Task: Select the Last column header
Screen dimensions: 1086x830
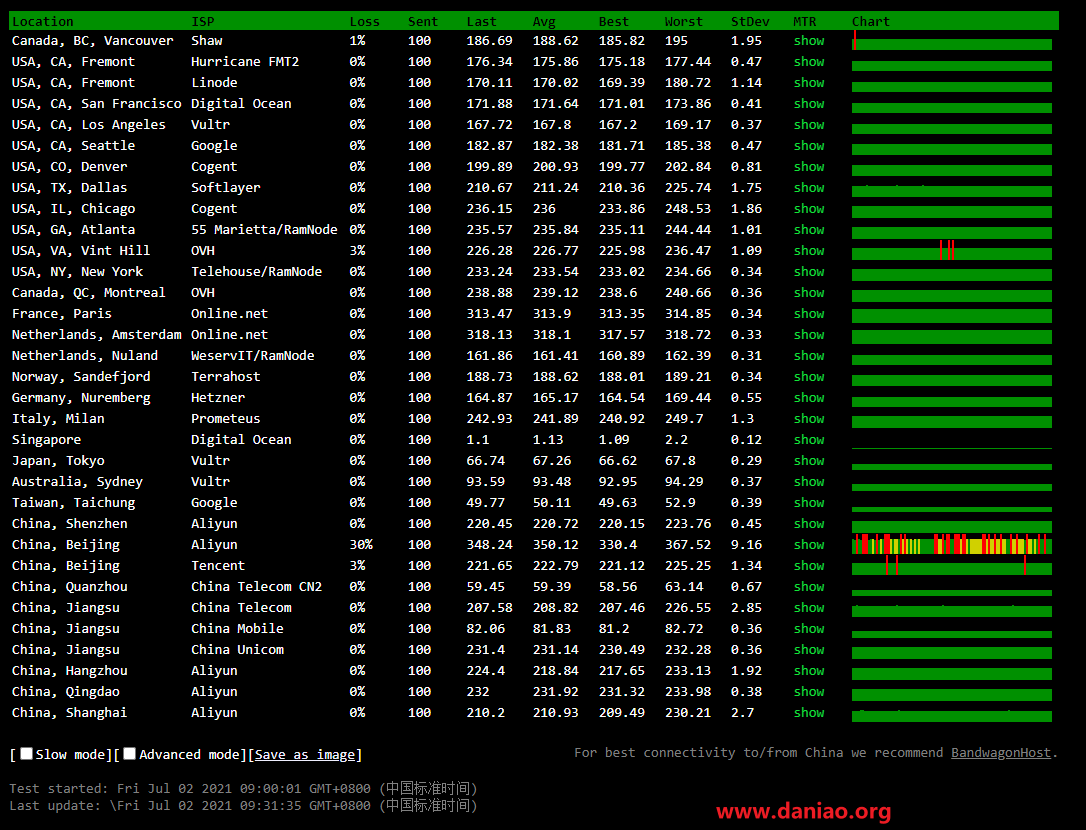Action: pos(481,21)
